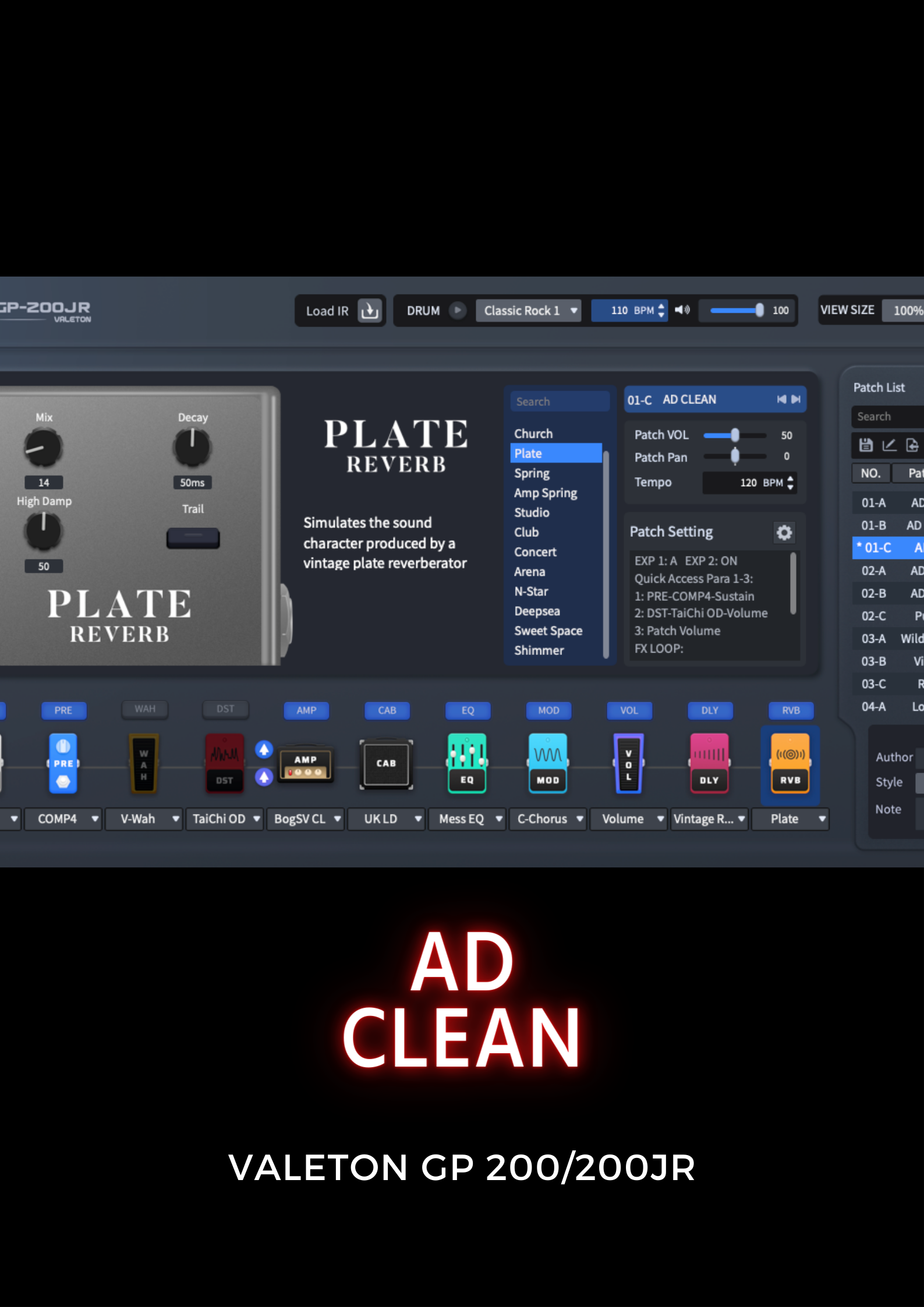Toggle the EQ module on/off tag
Viewport: 924px width, 1307px height.
tap(468, 710)
